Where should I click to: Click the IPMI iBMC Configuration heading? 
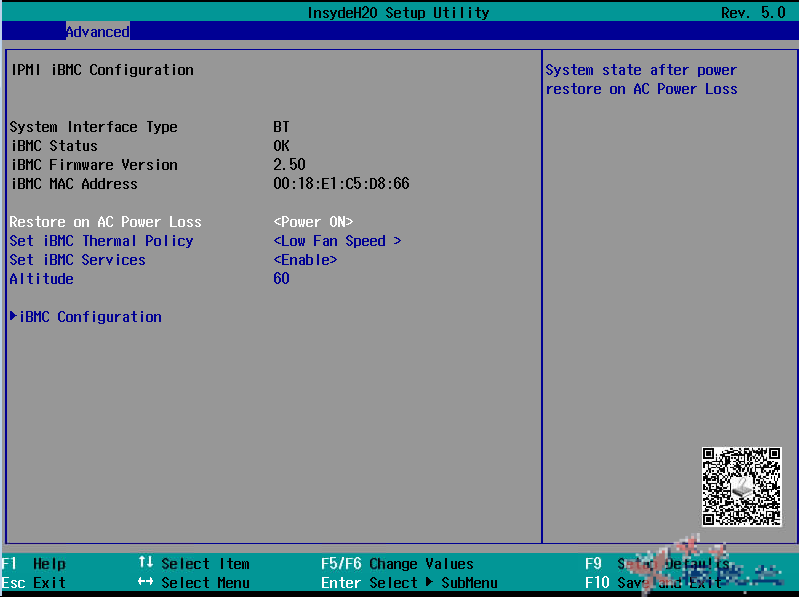[102, 70]
